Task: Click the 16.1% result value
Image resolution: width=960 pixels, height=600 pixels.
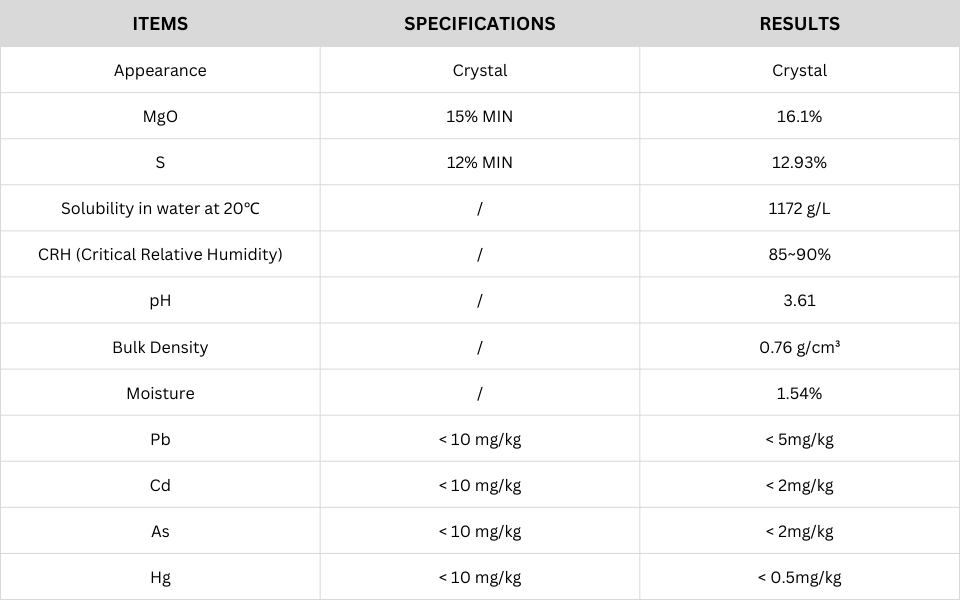Action: tap(800, 116)
